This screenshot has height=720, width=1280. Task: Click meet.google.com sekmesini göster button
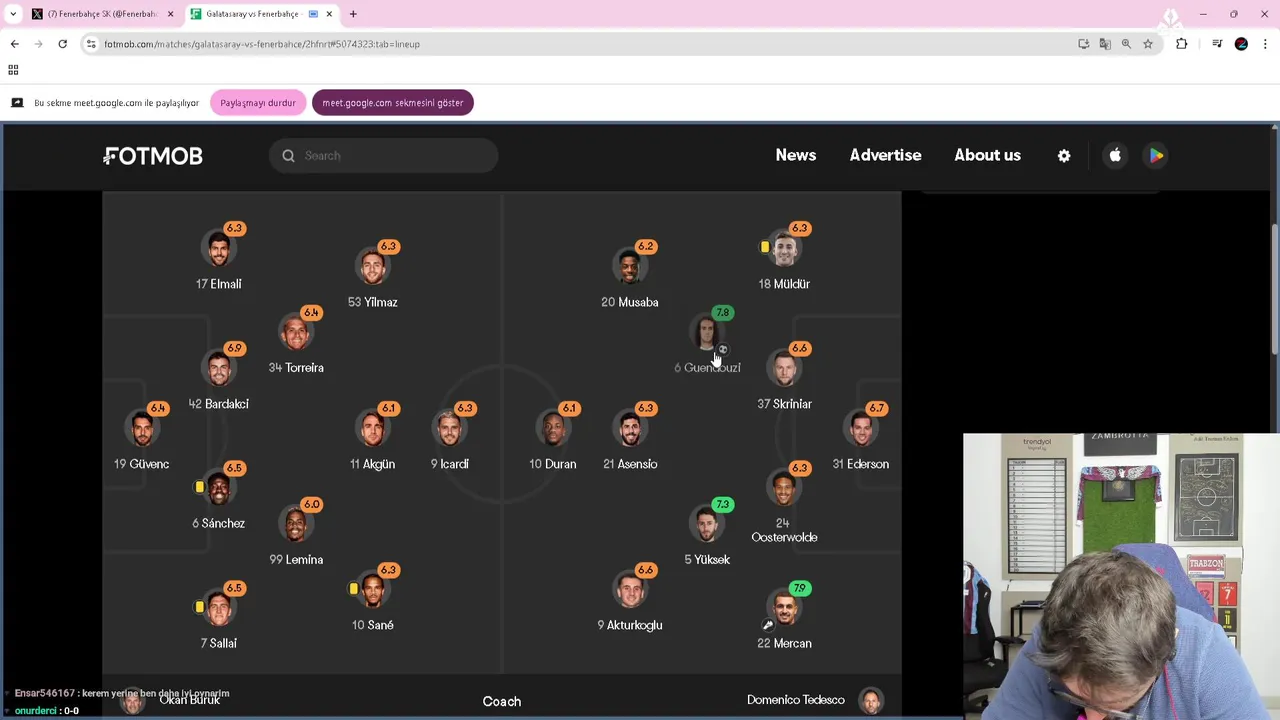tap(393, 103)
